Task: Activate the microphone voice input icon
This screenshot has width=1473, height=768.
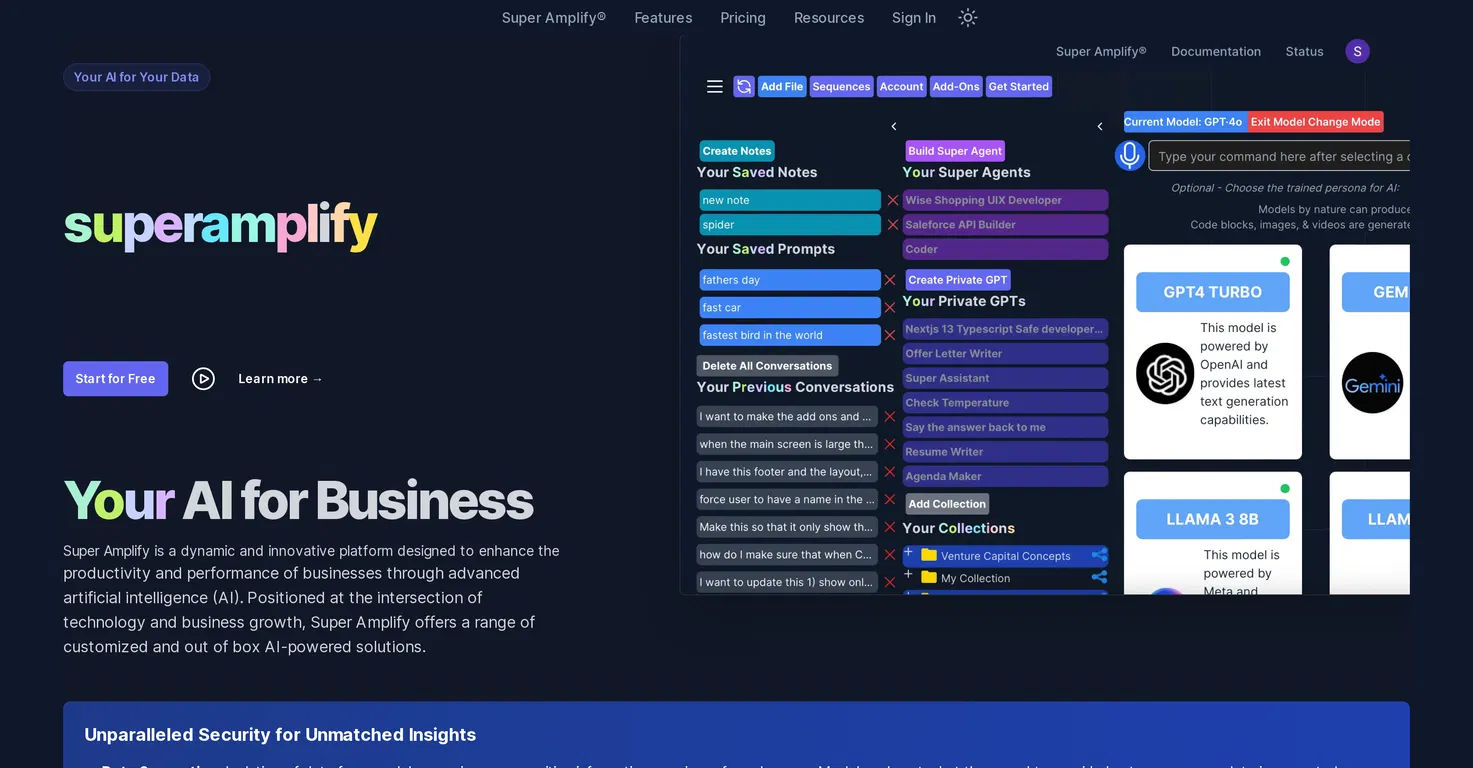Action: click(x=1130, y=155)
